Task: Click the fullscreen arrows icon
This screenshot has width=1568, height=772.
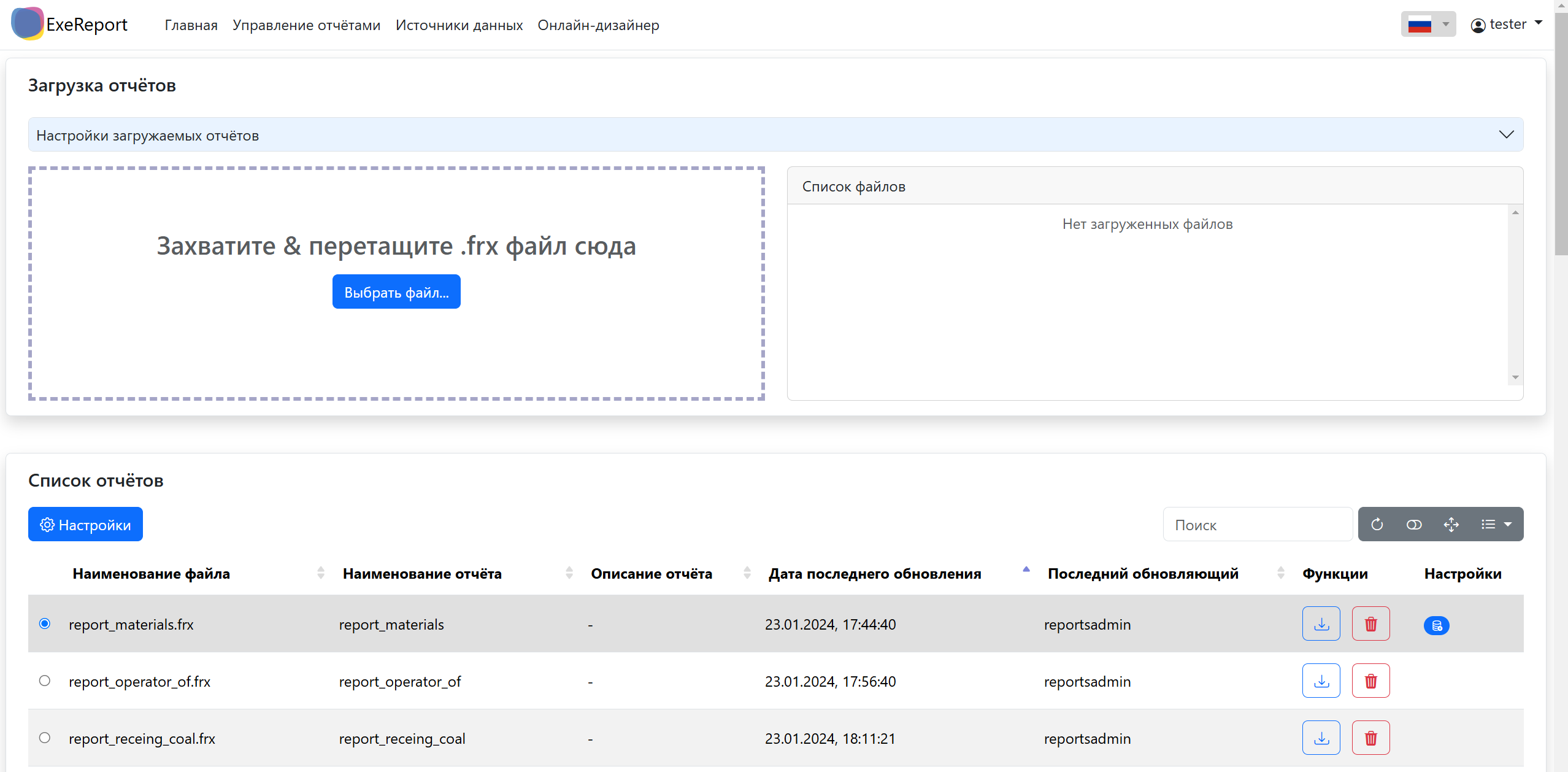Action: (x=1451, y=524)
